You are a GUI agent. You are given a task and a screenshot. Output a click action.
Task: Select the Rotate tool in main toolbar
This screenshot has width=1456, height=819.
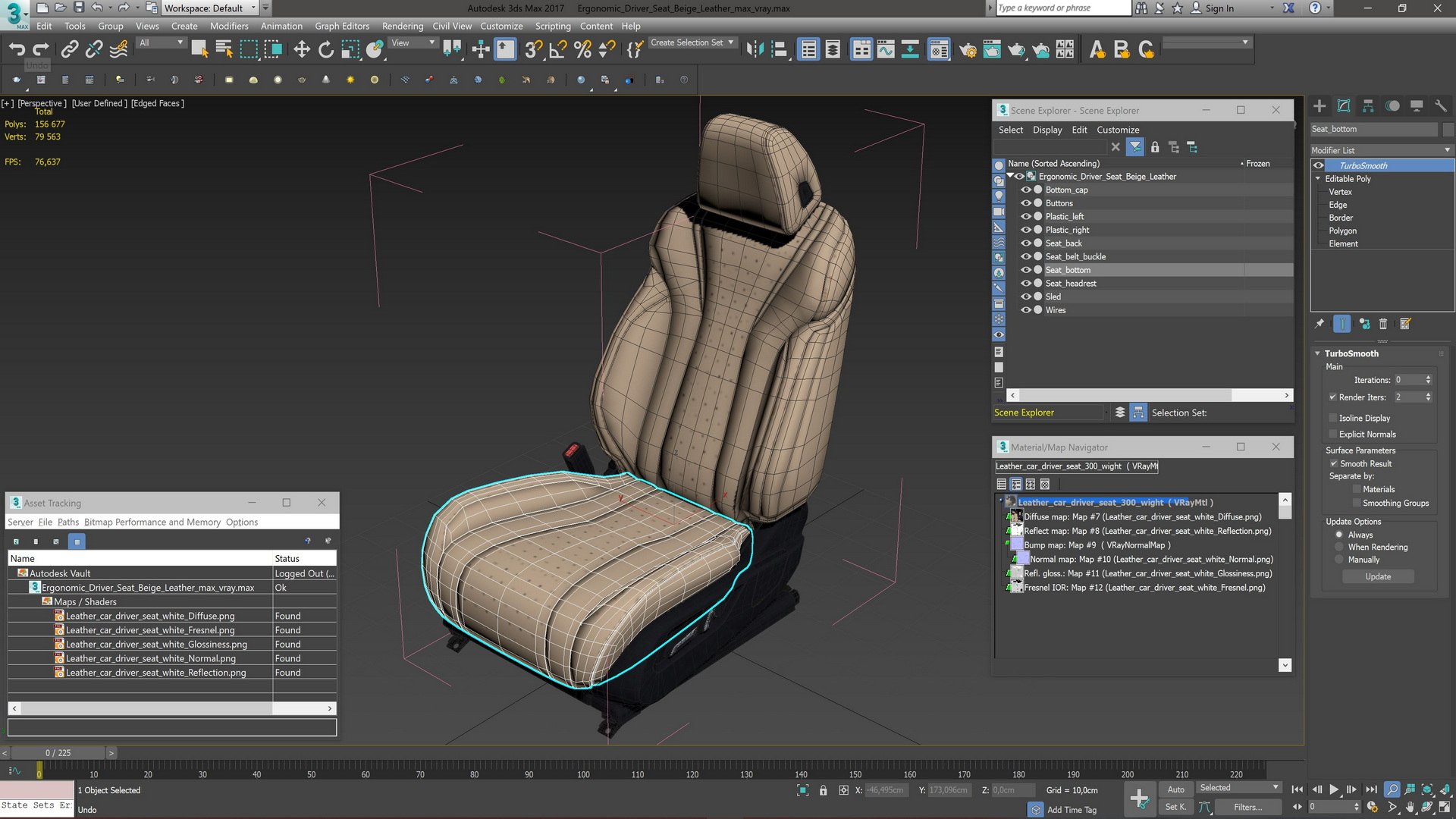click(x=326, y=50)
